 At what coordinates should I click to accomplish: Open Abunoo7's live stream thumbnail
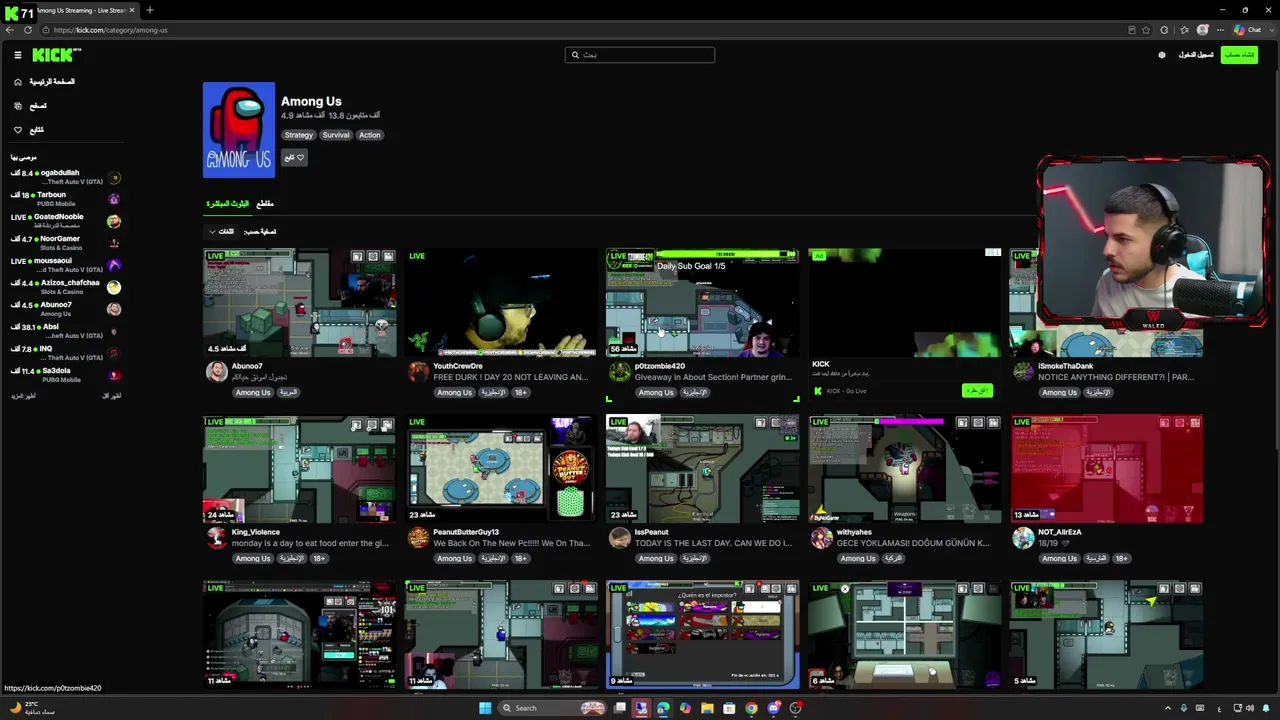pyautogui.click(x=299, y=303)
